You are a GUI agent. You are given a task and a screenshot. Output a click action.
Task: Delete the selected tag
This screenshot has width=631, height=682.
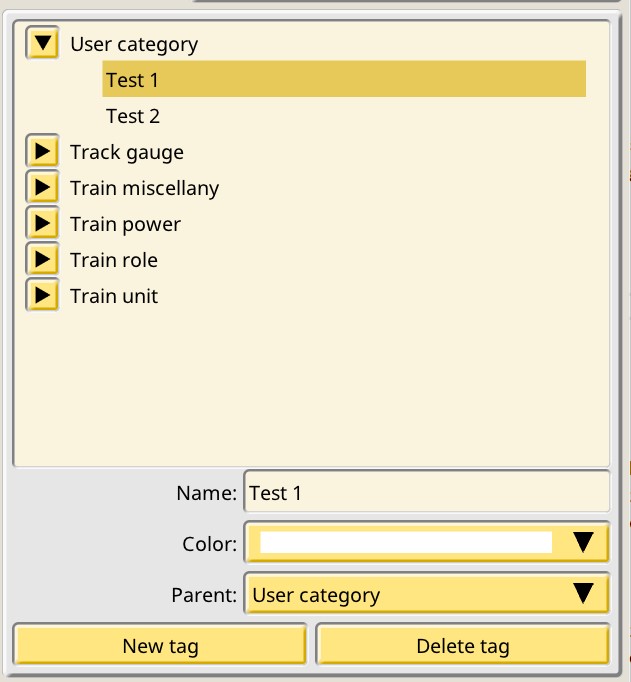point(463,645)
